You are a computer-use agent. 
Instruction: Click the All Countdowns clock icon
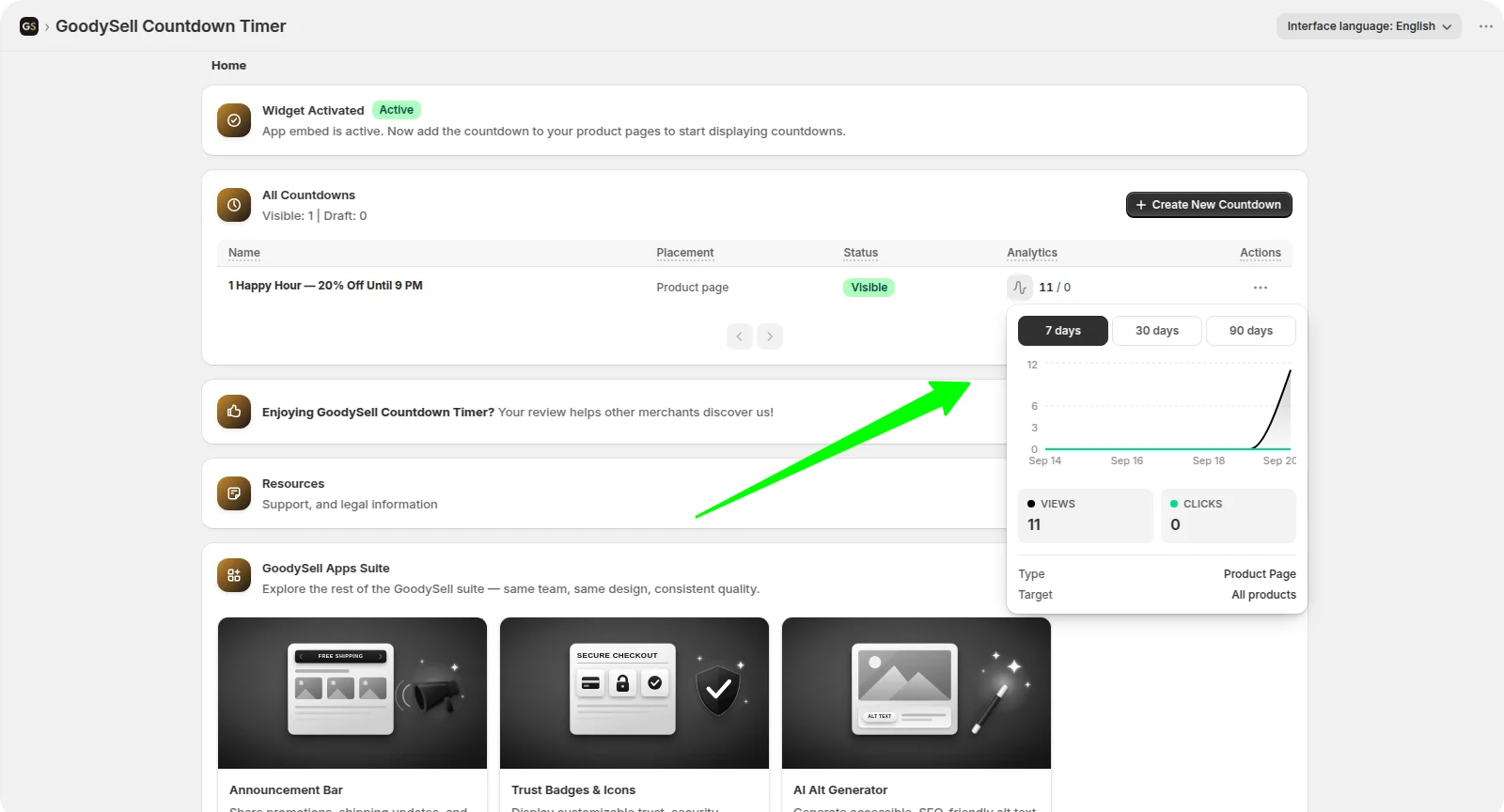coord(234,205)
